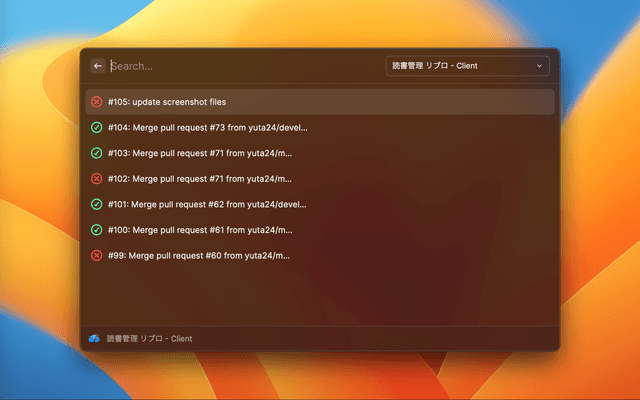Click the back arrow button
This screenshot has height=400, width=640.
coord(98,66)
